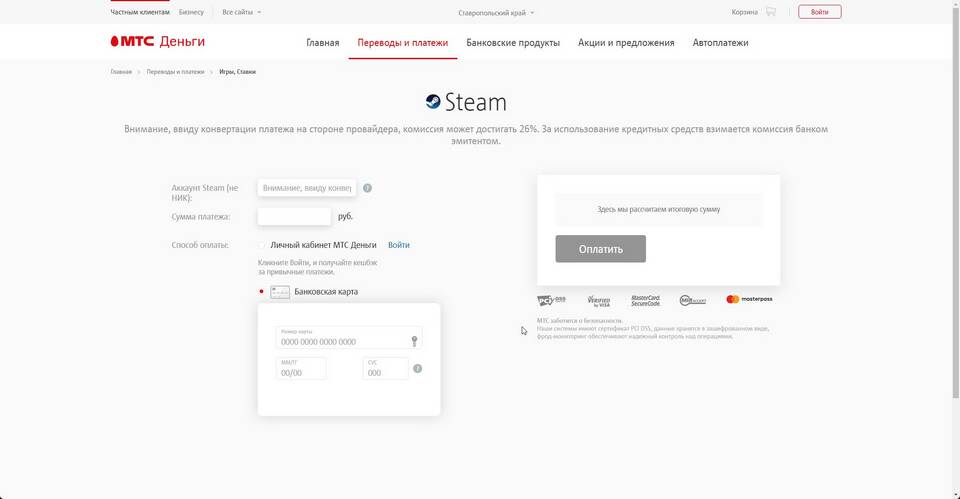
Task: Click the Steam logo icon
Action: tap(433, 102)
